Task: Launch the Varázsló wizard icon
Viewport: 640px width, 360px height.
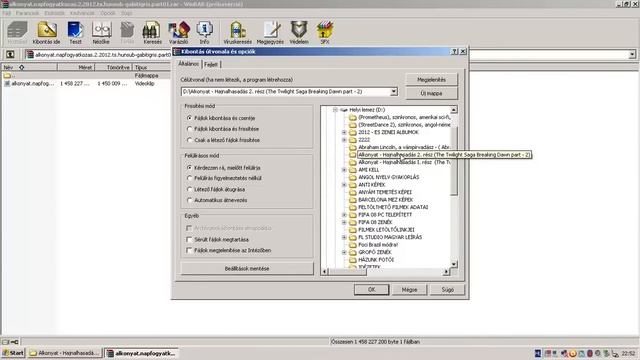Action: 178,33
